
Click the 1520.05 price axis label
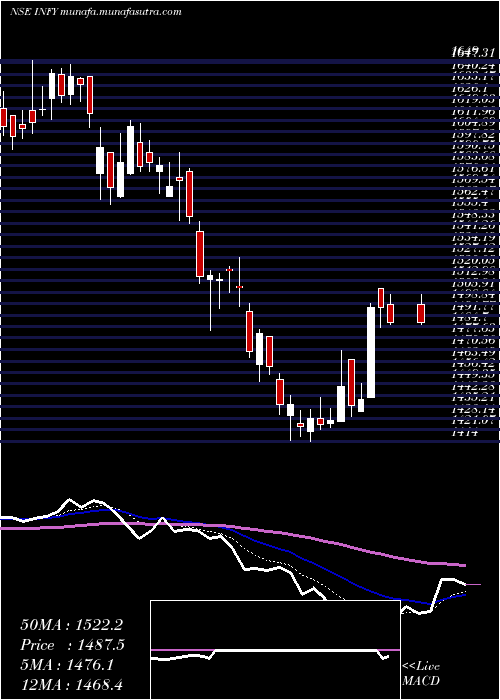[473, 260]
